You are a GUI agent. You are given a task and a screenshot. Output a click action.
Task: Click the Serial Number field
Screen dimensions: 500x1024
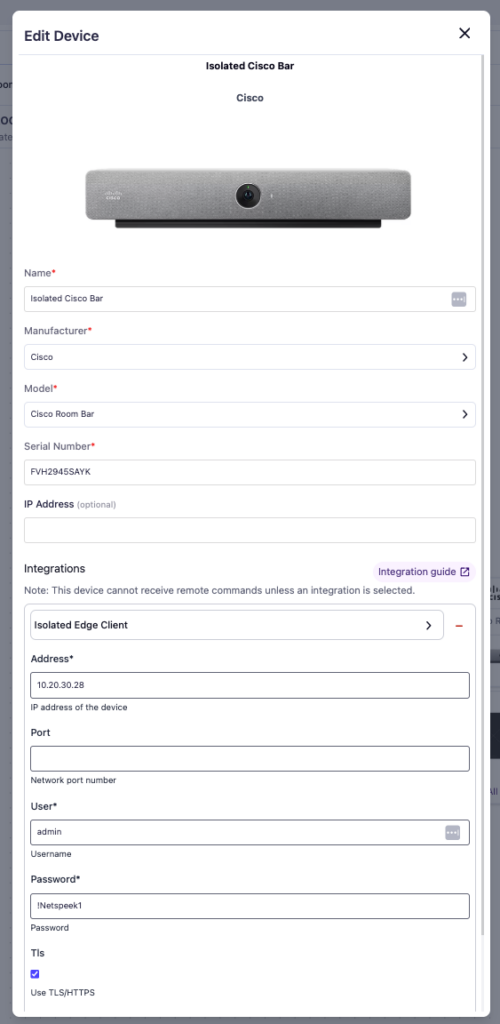(250, 472)
